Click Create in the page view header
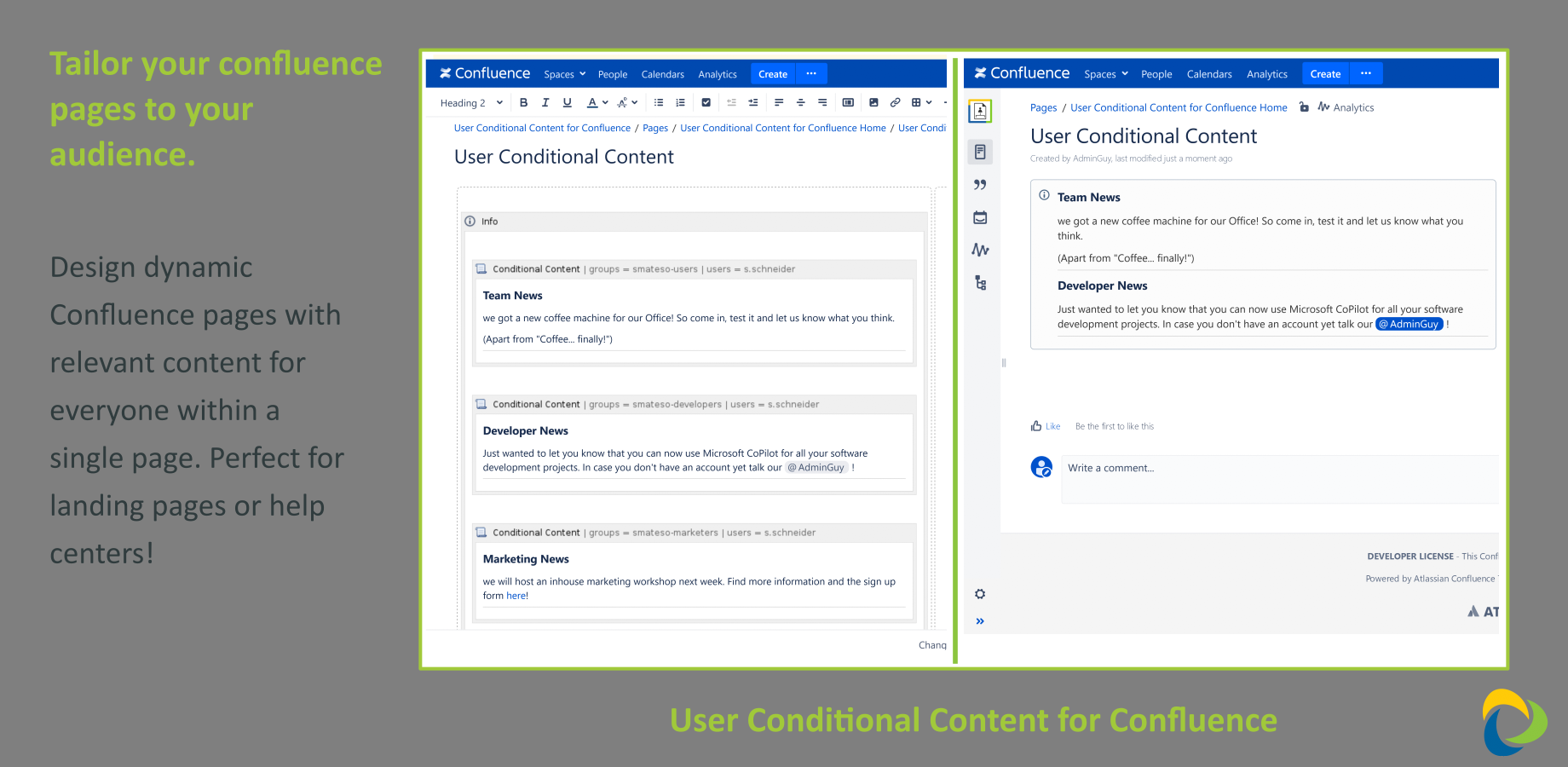Viewport: 1568px width, 767px height. point(1325,74)
